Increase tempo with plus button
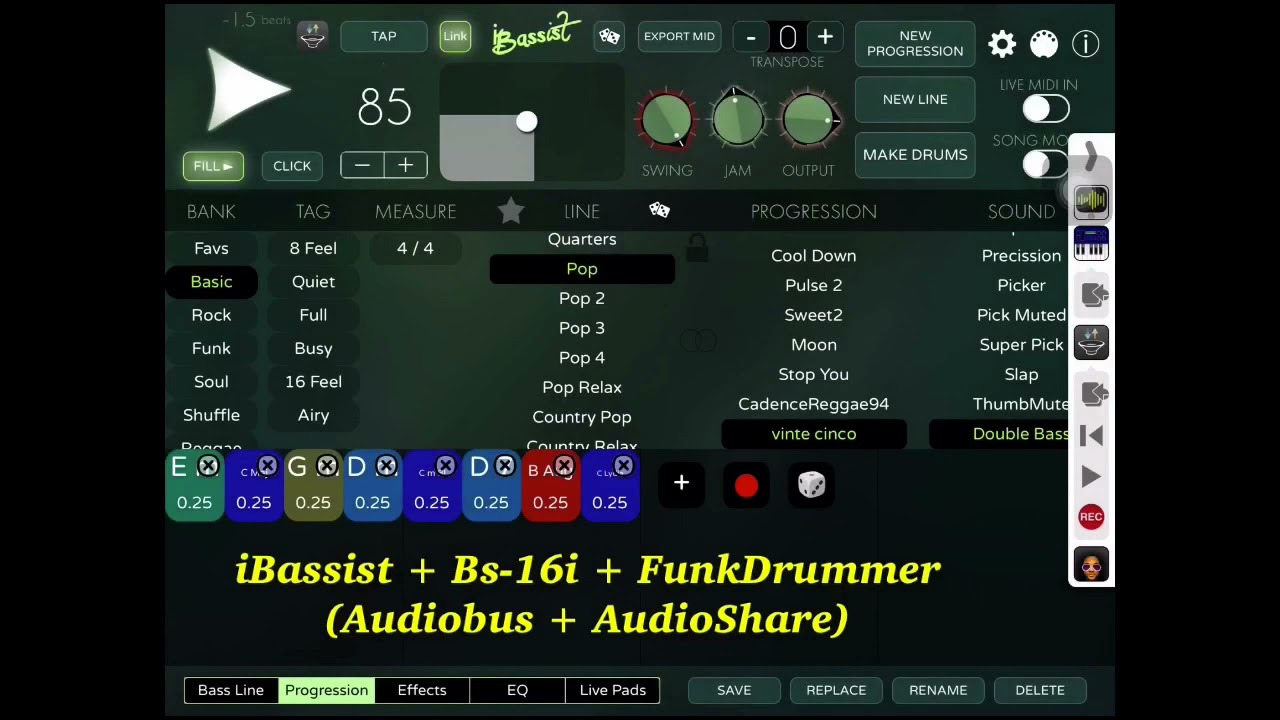This screenshot has height=720, width=1280. (405, 165)
